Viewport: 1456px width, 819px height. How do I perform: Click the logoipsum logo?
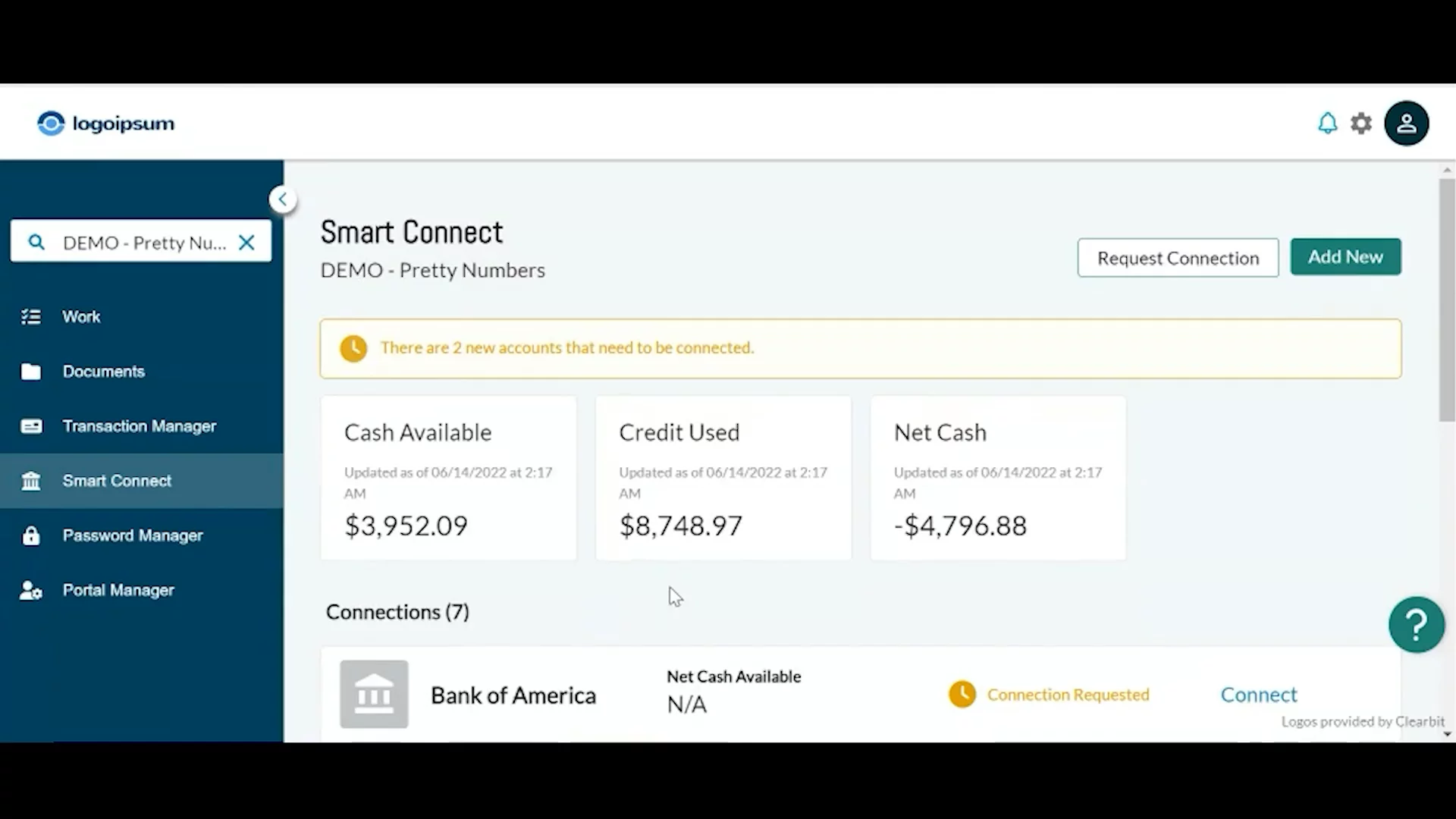point(106,123)
